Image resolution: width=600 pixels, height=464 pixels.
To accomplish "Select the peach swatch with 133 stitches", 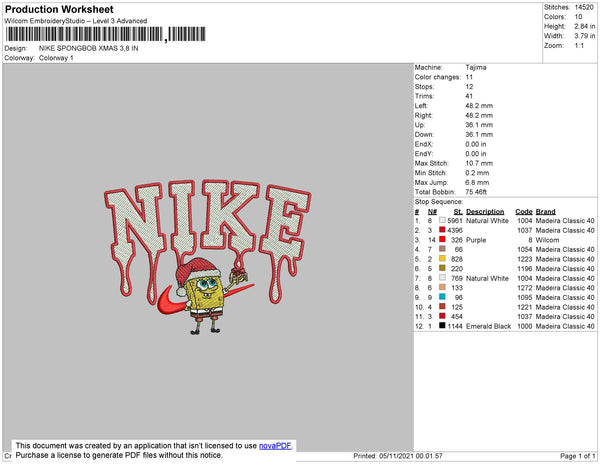I will click(442, 287).
